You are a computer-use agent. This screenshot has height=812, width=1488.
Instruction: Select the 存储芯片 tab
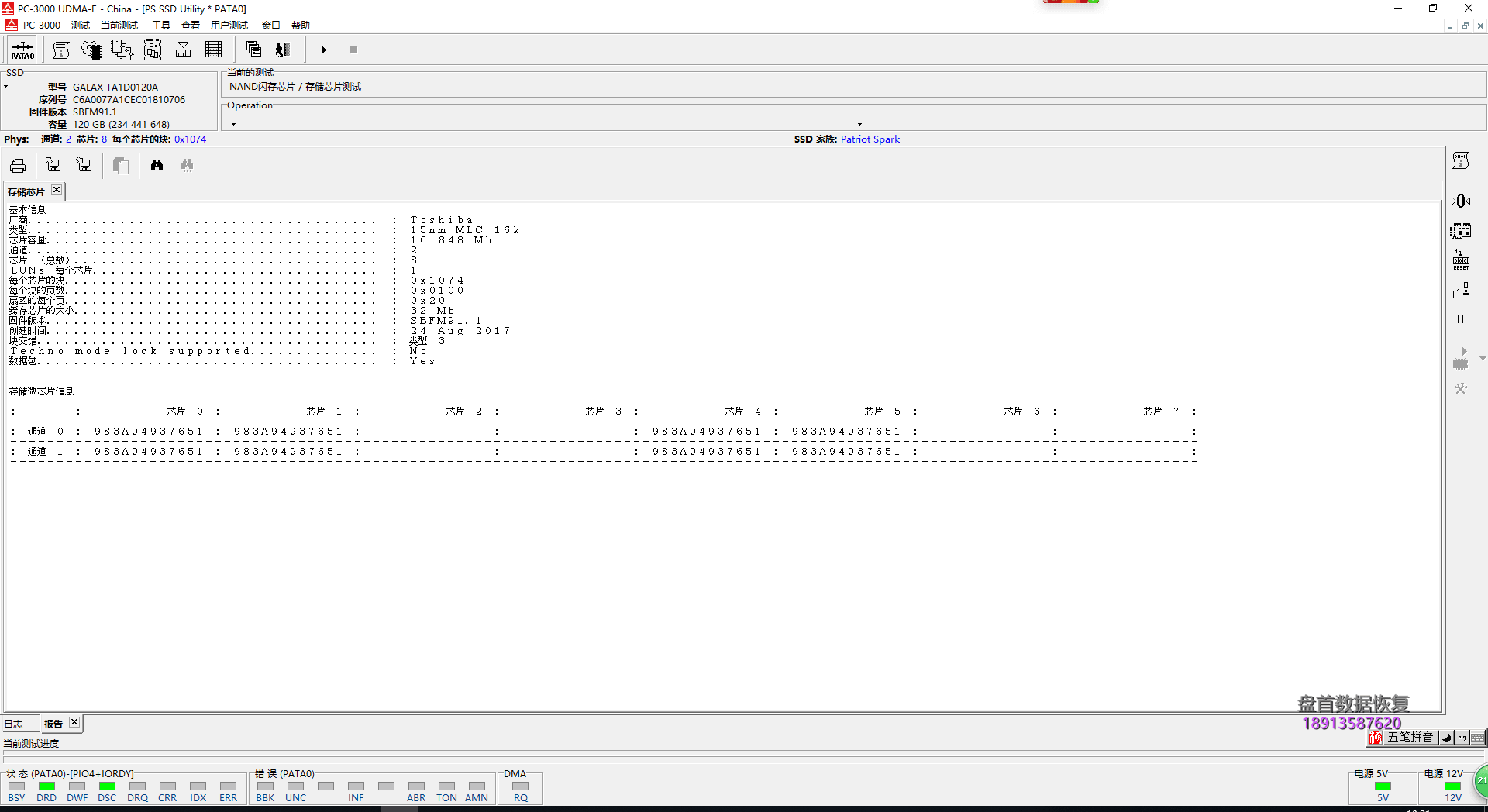click(x=26, y=191)
